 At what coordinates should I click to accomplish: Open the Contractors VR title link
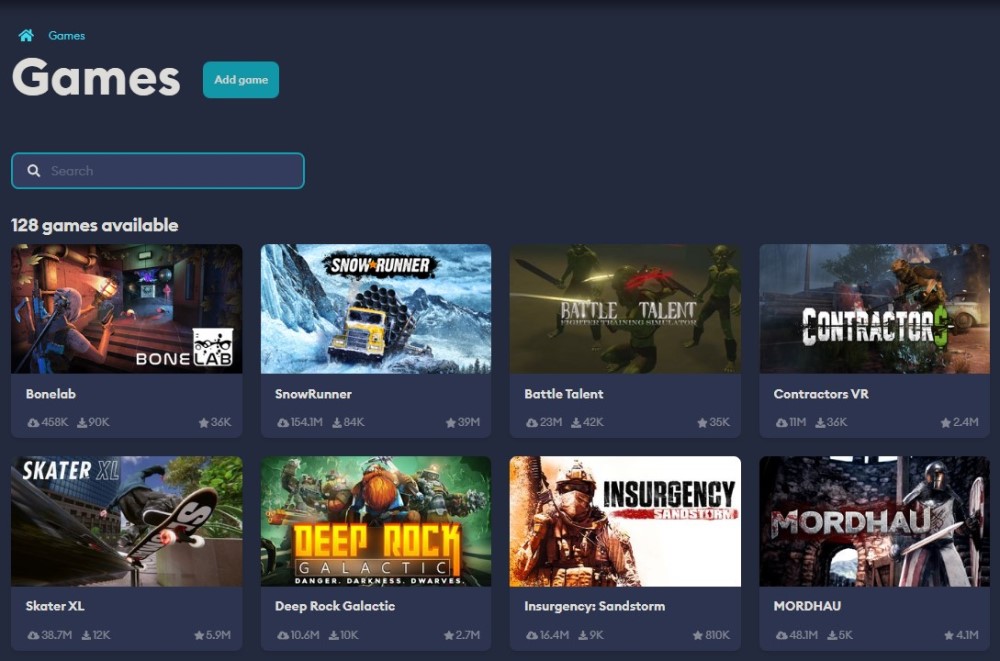[820, 394]
